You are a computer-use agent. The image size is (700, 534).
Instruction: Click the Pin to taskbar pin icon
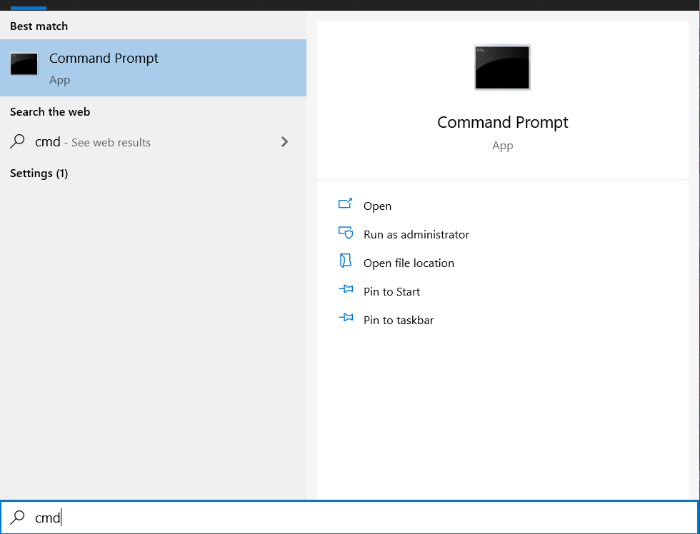coord(346,319)
